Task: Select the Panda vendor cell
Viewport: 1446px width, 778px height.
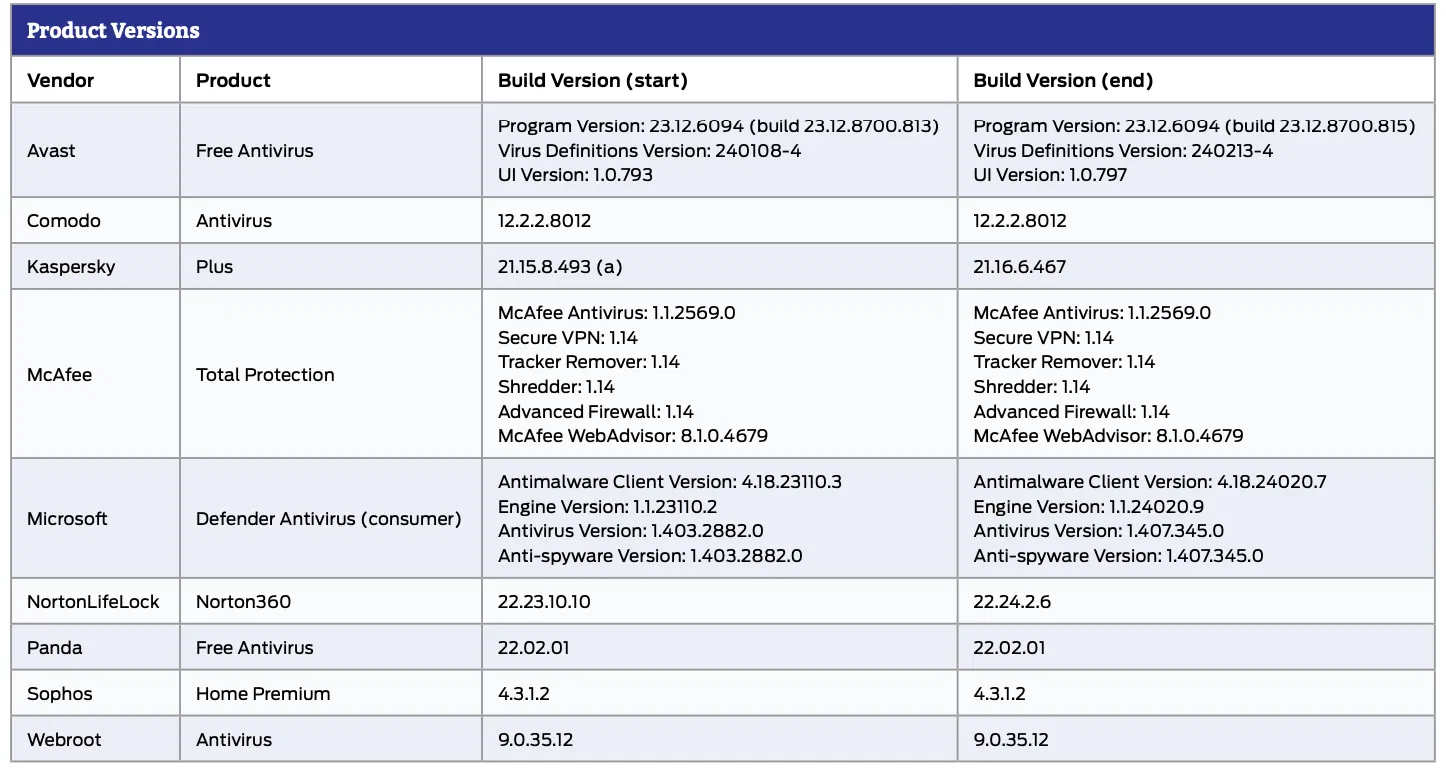Action: coord(54,648)
